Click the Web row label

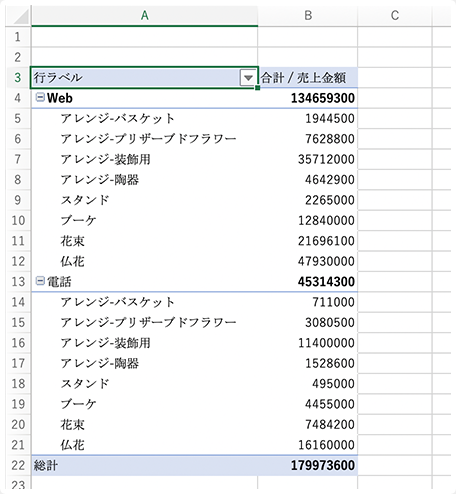pos(60,98)
